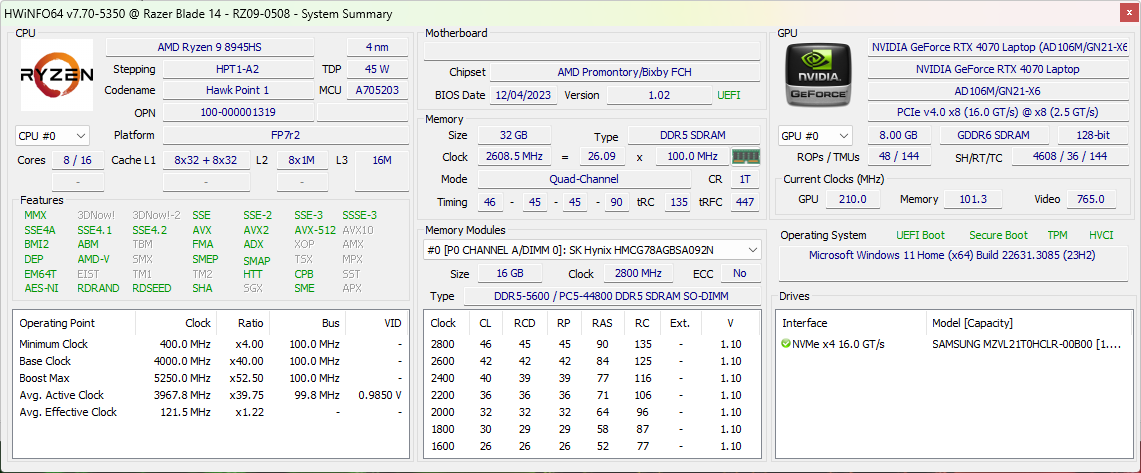The width and height of the screenshot is (1141, 473).
Task: Open the GPU #0 selector dropdown
Action: click(x=816, y=135)
